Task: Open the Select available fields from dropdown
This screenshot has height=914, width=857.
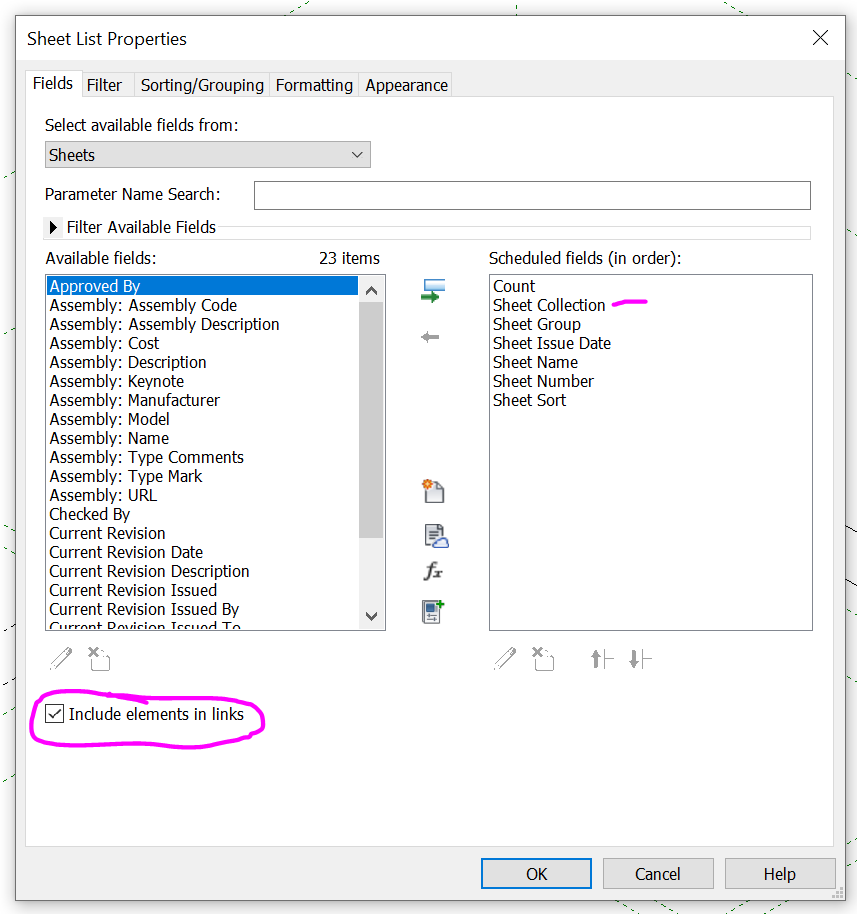Action: [x=357, y=154]
